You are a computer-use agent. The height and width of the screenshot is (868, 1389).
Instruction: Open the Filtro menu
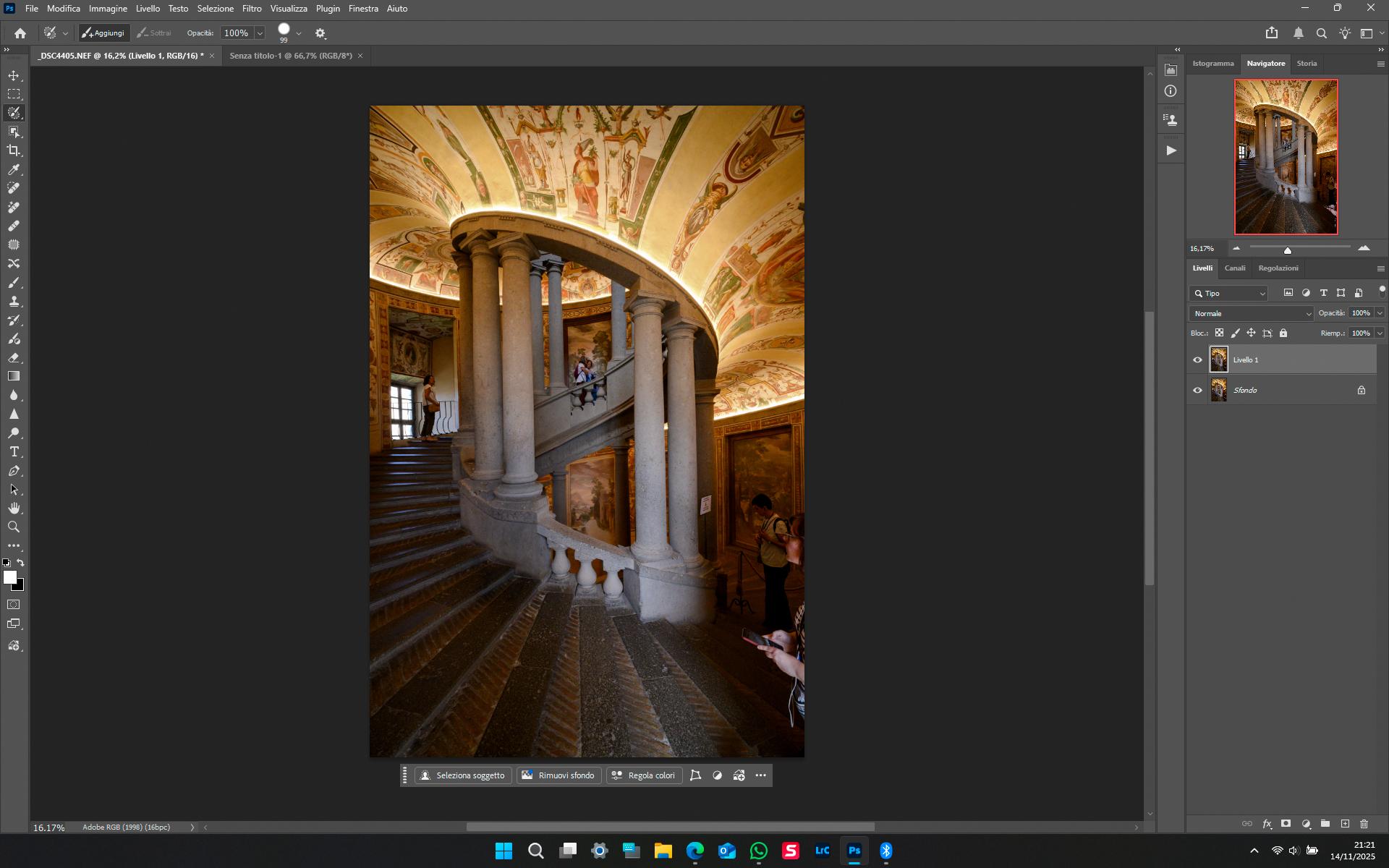tap(252, 9)
